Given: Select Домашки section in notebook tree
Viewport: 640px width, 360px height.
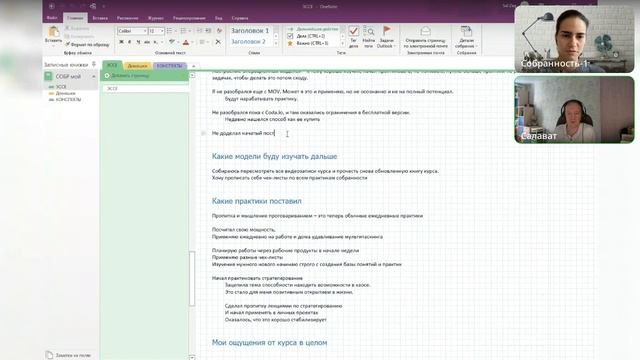Looking at the screenshot, I should pos(65,93).
